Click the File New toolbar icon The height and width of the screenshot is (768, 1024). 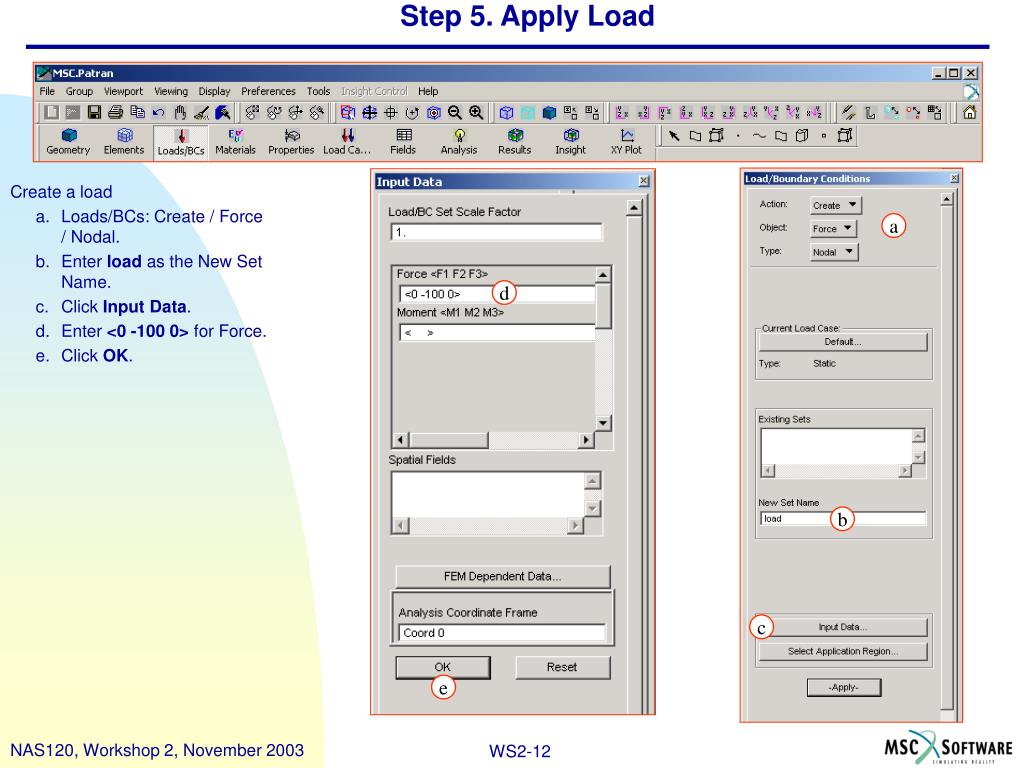click(51, 112)
